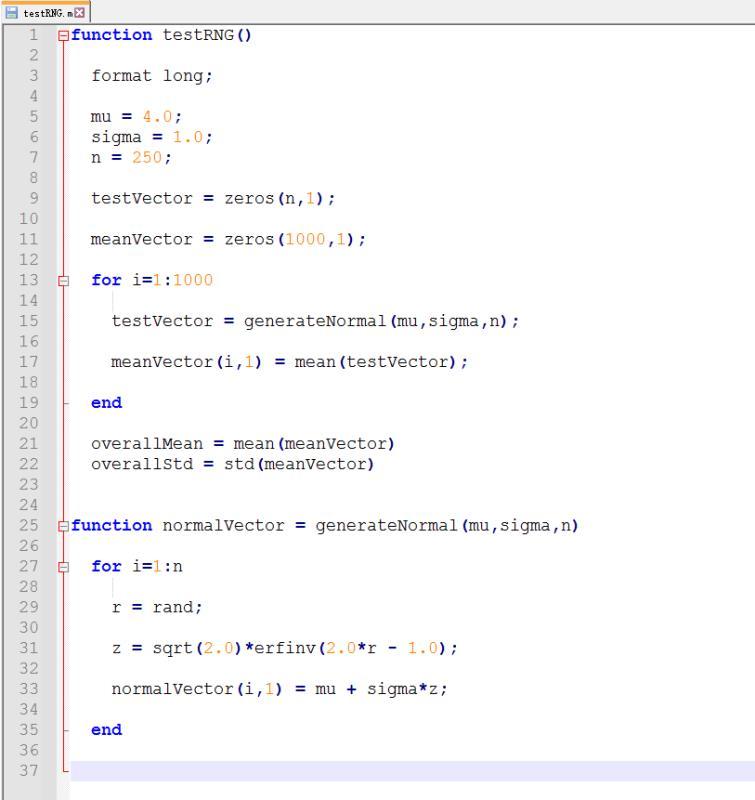Click the 'end' keyword on line 35
The width and height of the screenshot is (755, 800).
pyautogui.click(x=106, y=730)
